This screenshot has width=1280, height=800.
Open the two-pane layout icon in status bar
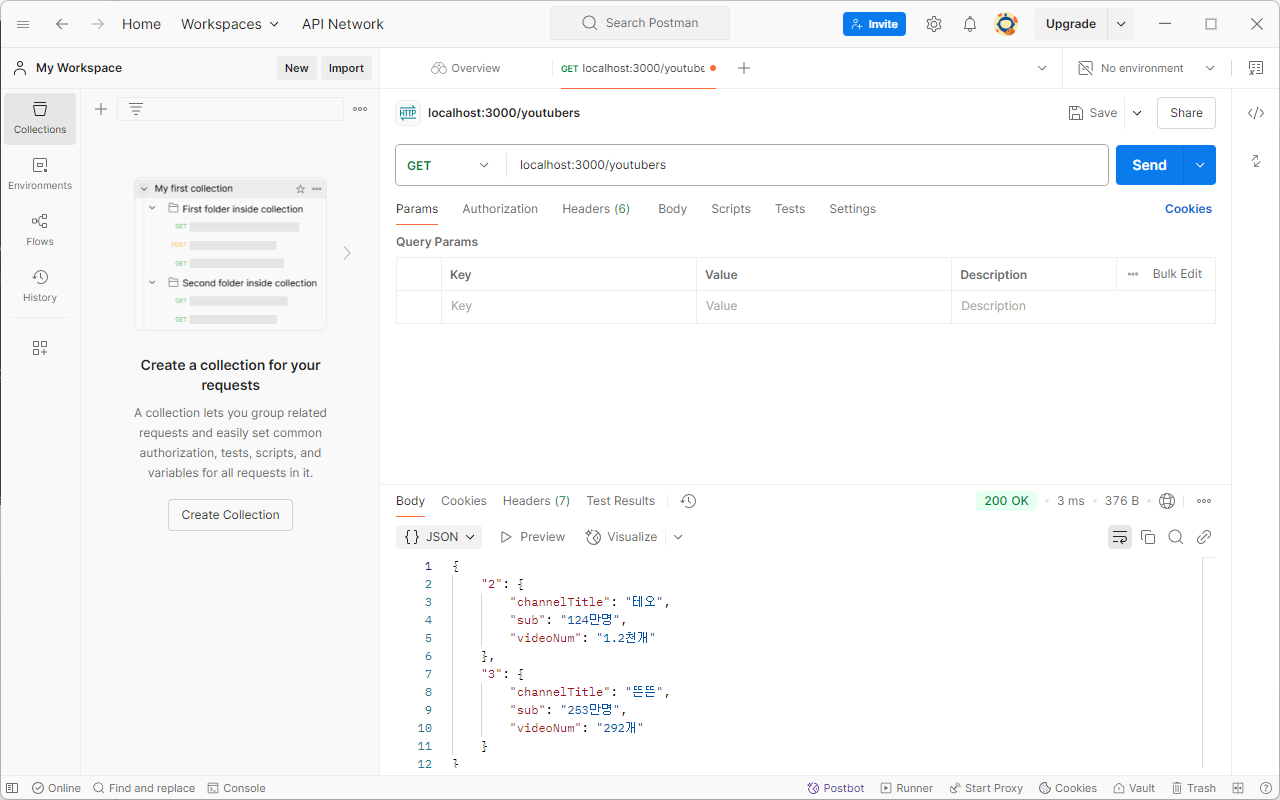coord(1238,788)
